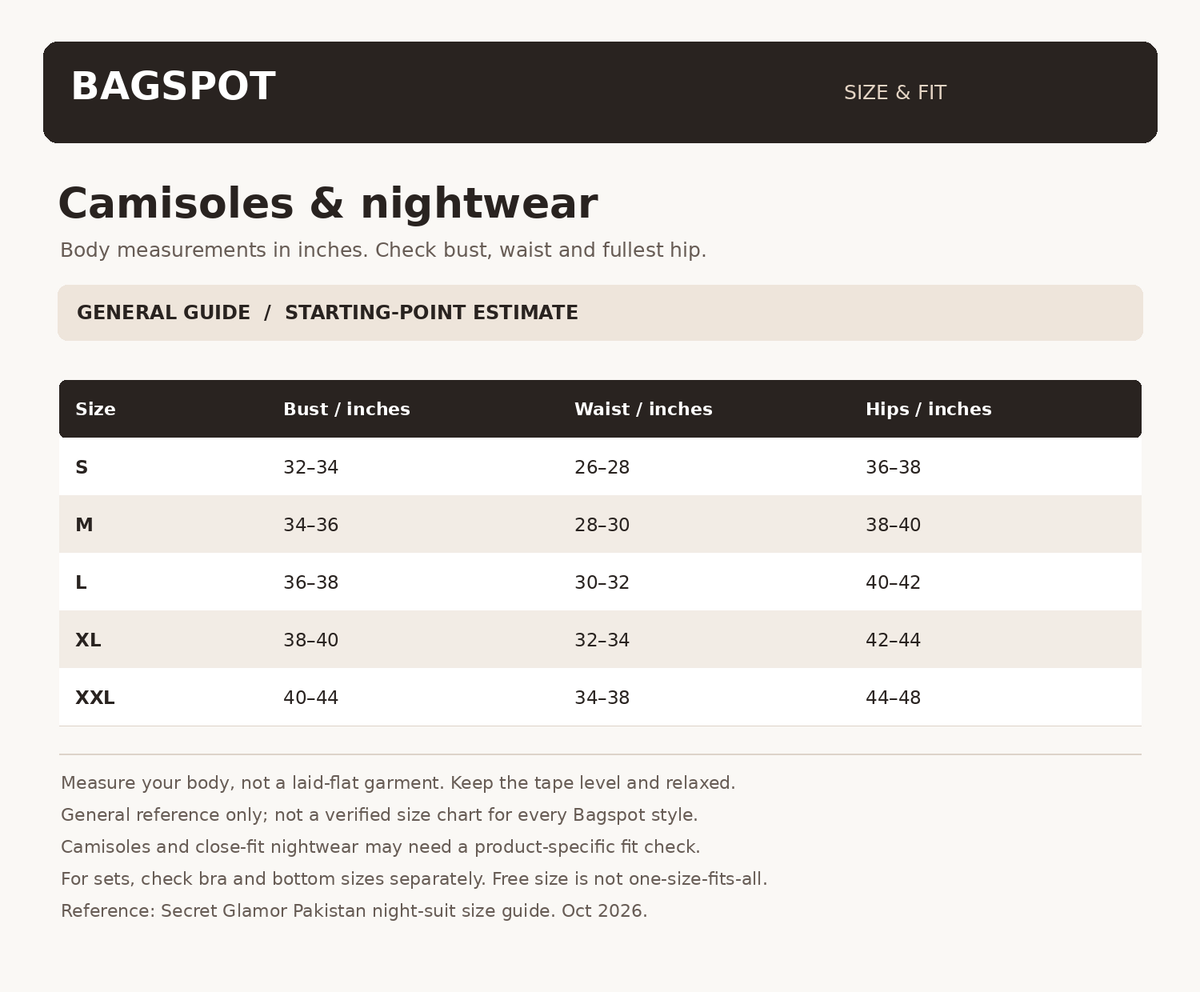
Task: Click the 'Camisoles and close-fit nightwear' note
Action: tap(380, 847)
